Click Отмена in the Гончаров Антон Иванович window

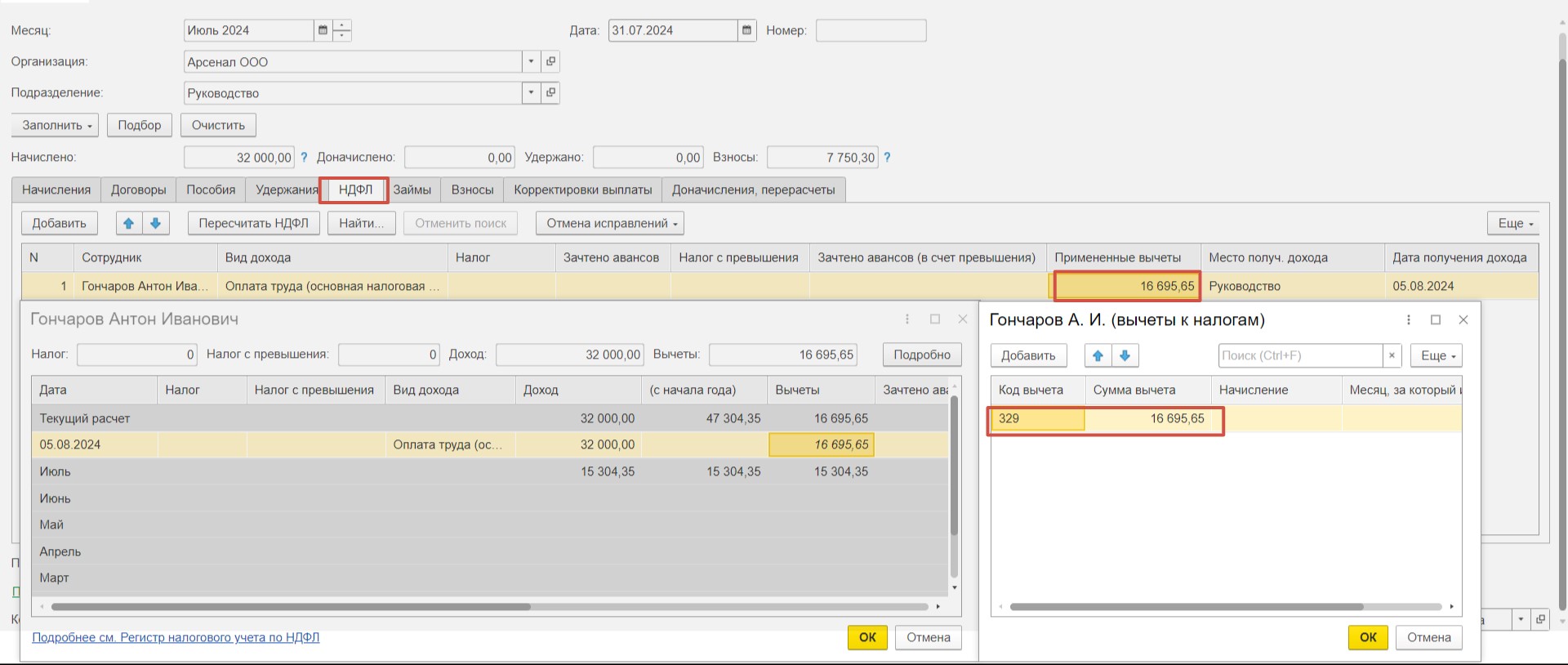click(929, 637)
